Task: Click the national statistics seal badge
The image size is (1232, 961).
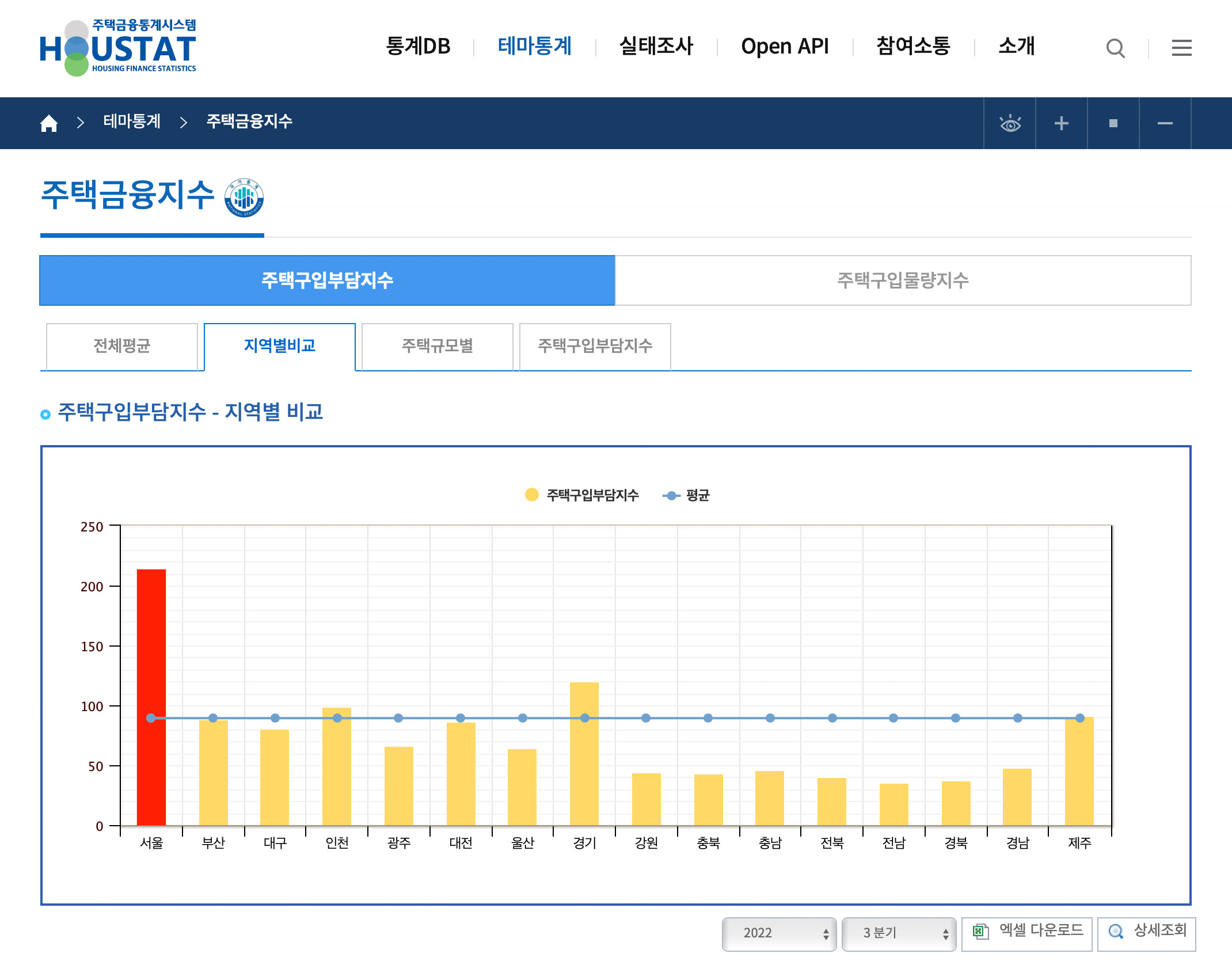Action: [x=244, y=197]
